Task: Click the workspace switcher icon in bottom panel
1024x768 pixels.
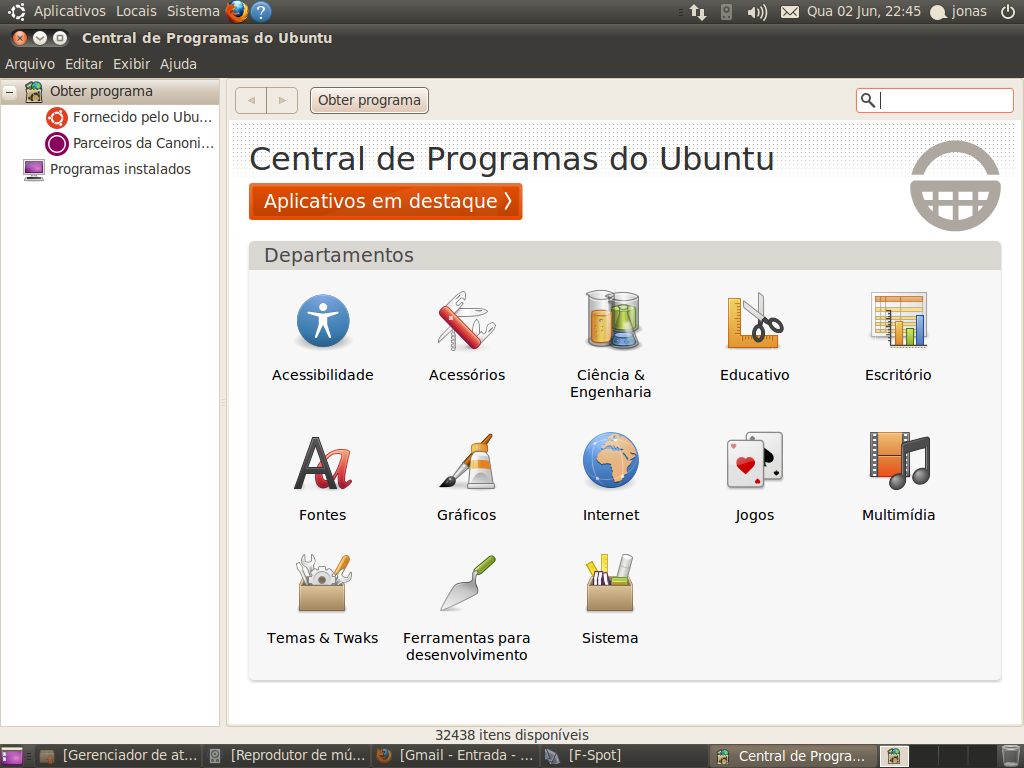Action: 893,756
